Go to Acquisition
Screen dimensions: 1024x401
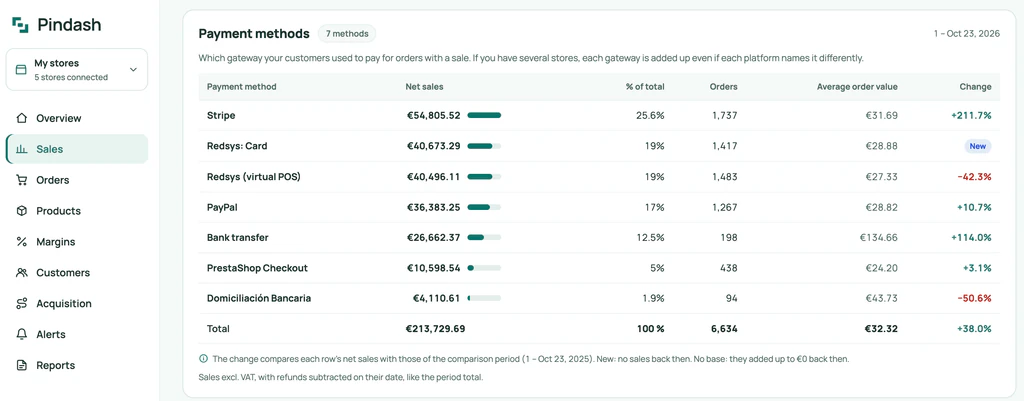(x=77, y=304)
